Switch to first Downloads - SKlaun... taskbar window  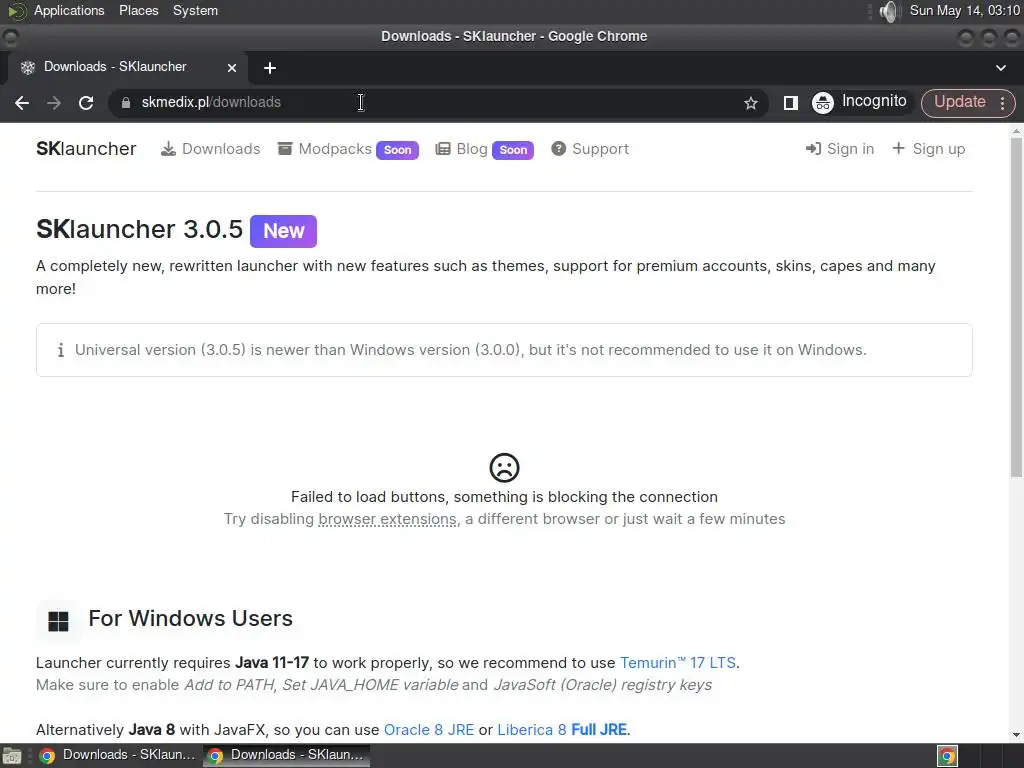pos(118,756)
